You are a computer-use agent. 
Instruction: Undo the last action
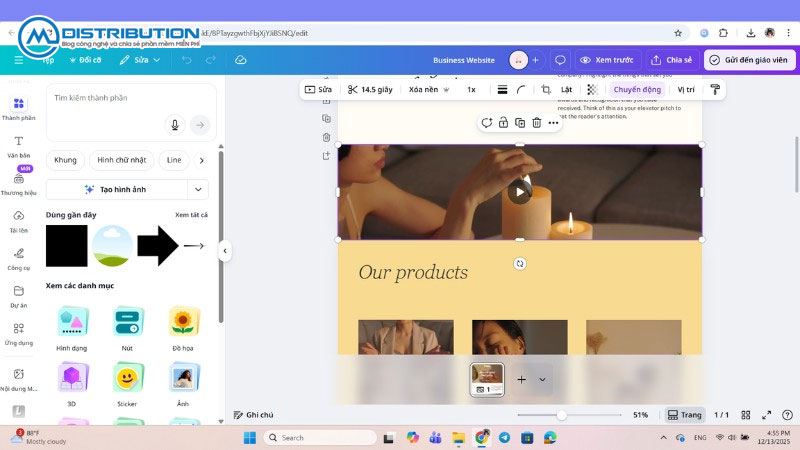coord(187,60)
